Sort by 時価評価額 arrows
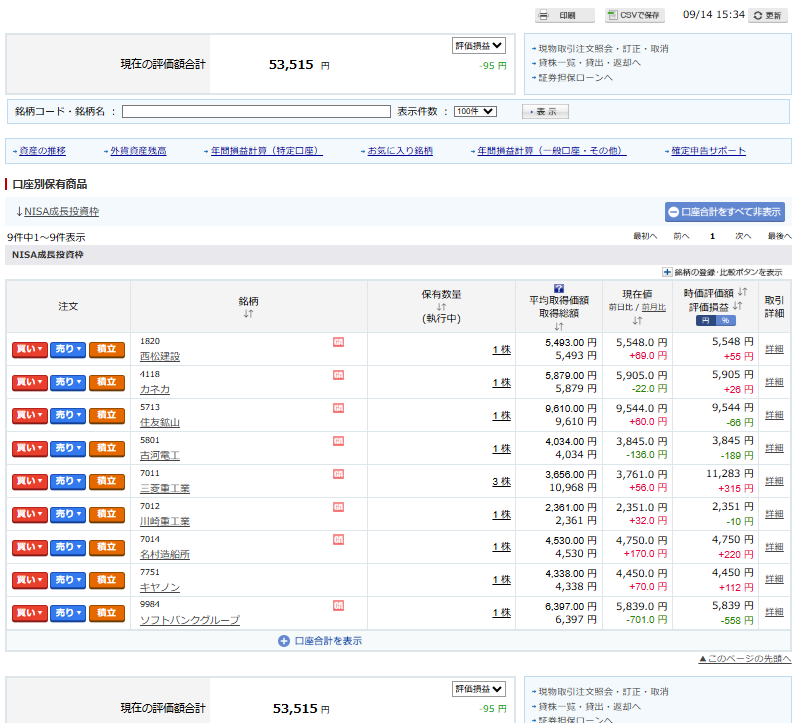The width and height of the screenshot is (799, 723). pyautogui.click(x=742, y=292)
